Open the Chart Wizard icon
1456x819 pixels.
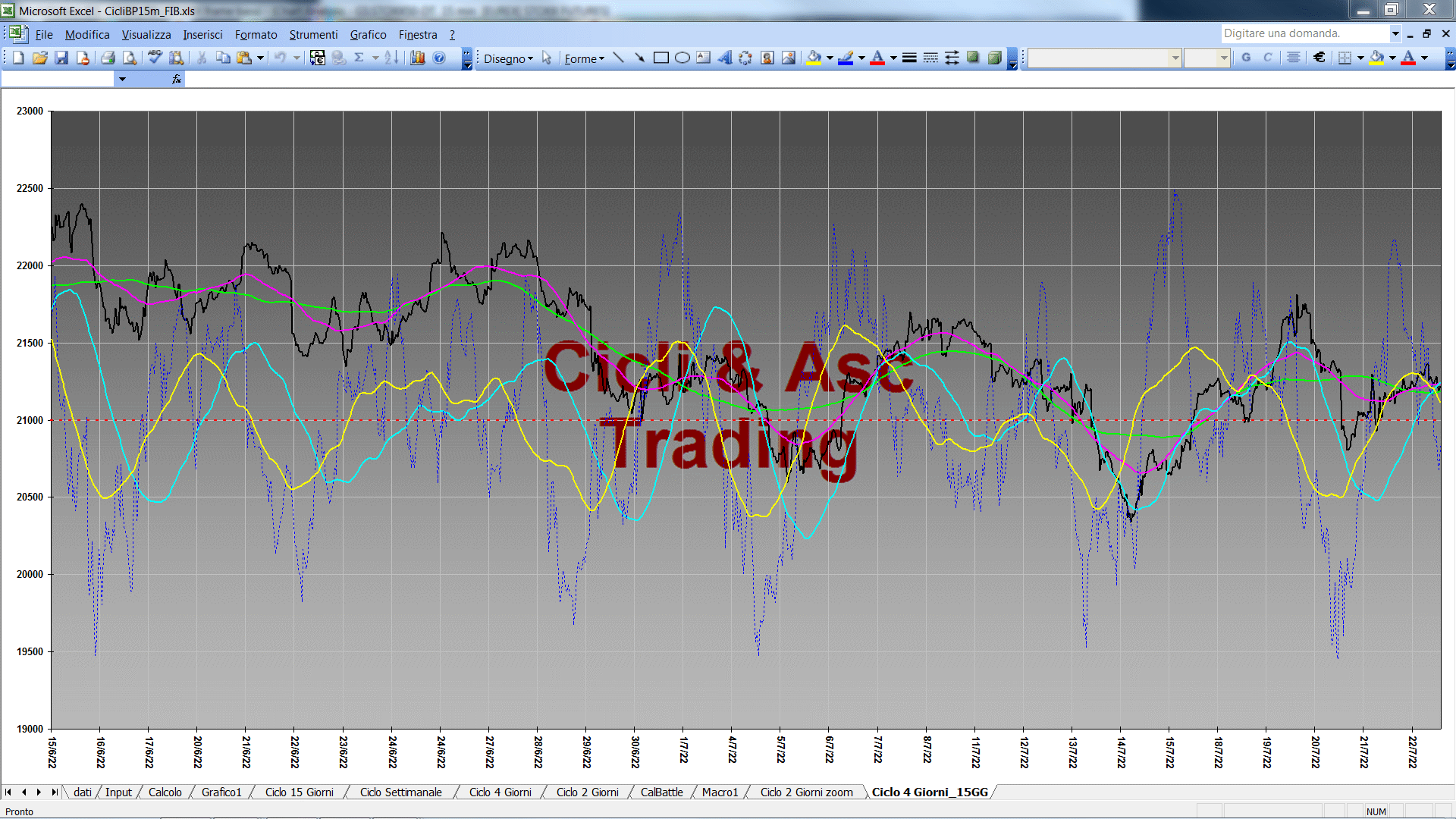tap(417, 58)
